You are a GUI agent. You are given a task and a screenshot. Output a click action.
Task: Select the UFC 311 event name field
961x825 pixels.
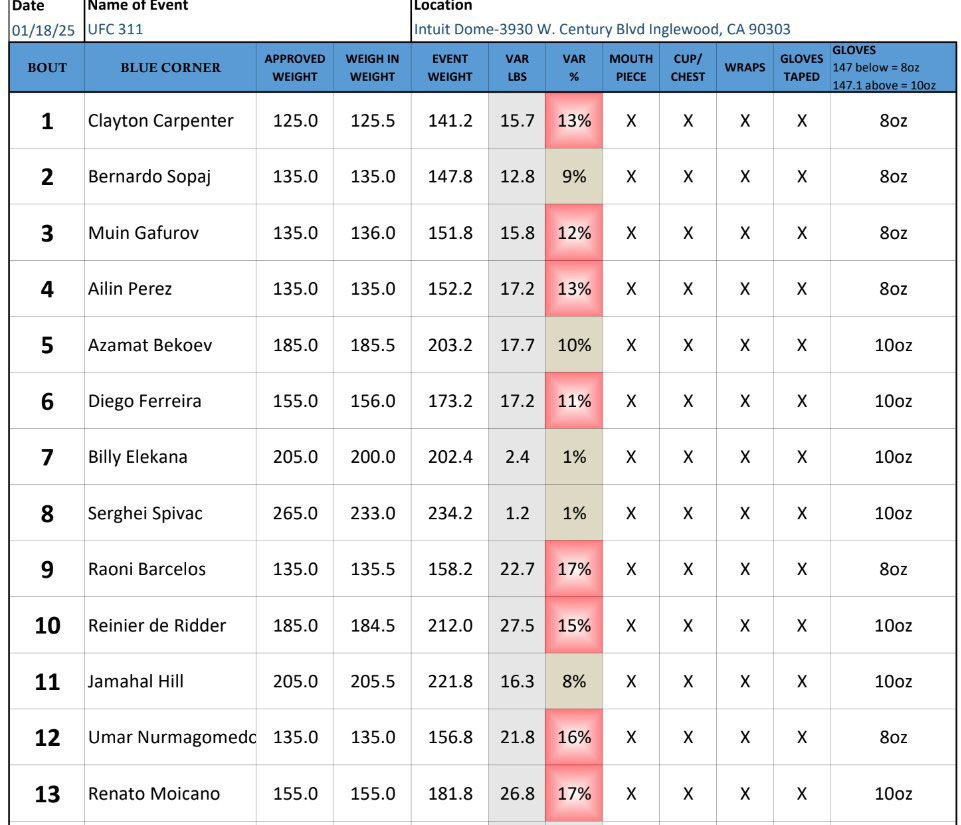click(x=115, y=29)
